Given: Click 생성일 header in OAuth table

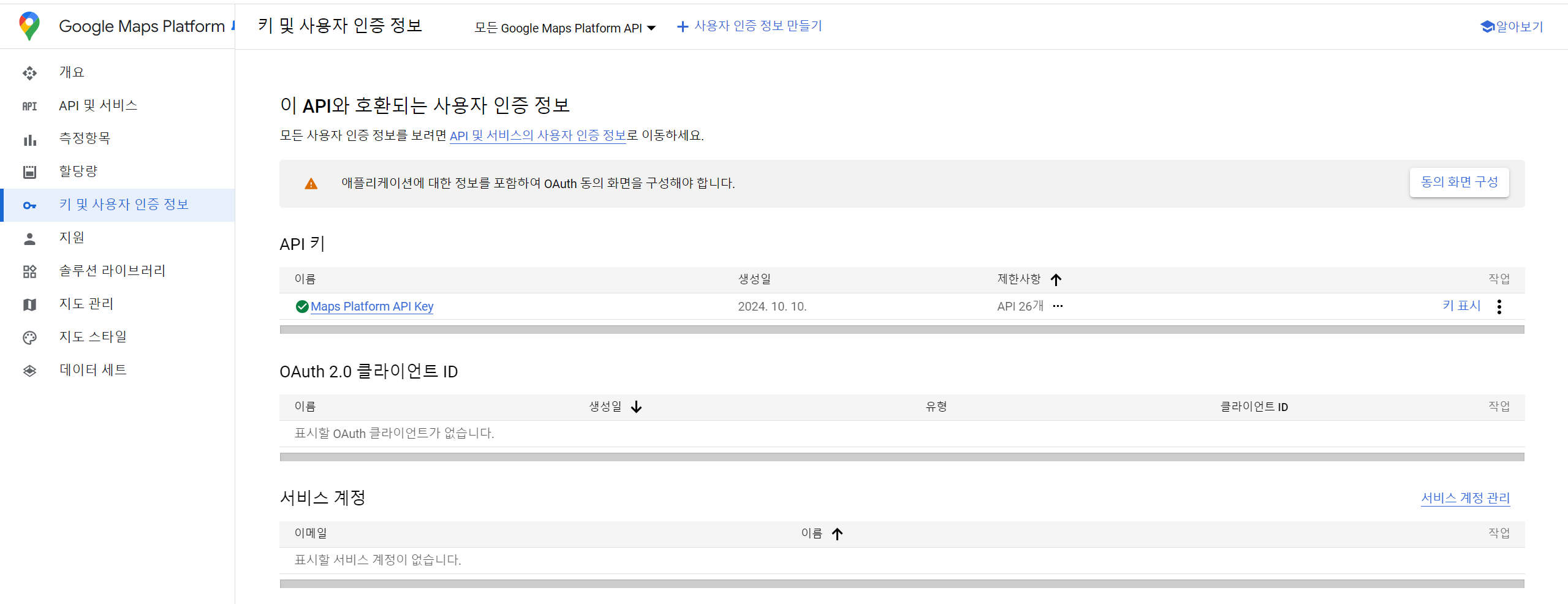Looking at the screenshot, I should (605, 407).
